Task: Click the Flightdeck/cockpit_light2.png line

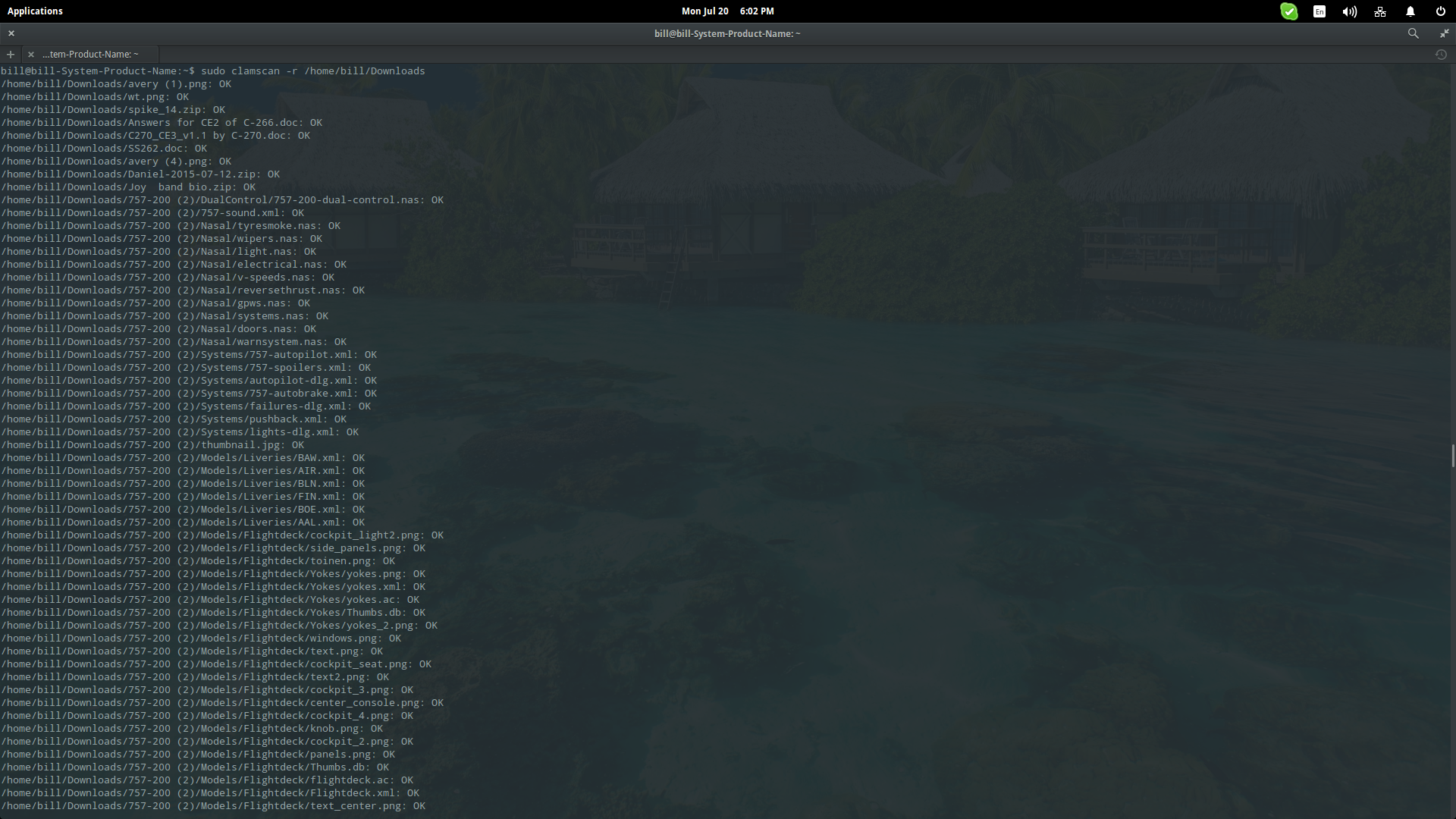Action: click(x=222, y=535)
